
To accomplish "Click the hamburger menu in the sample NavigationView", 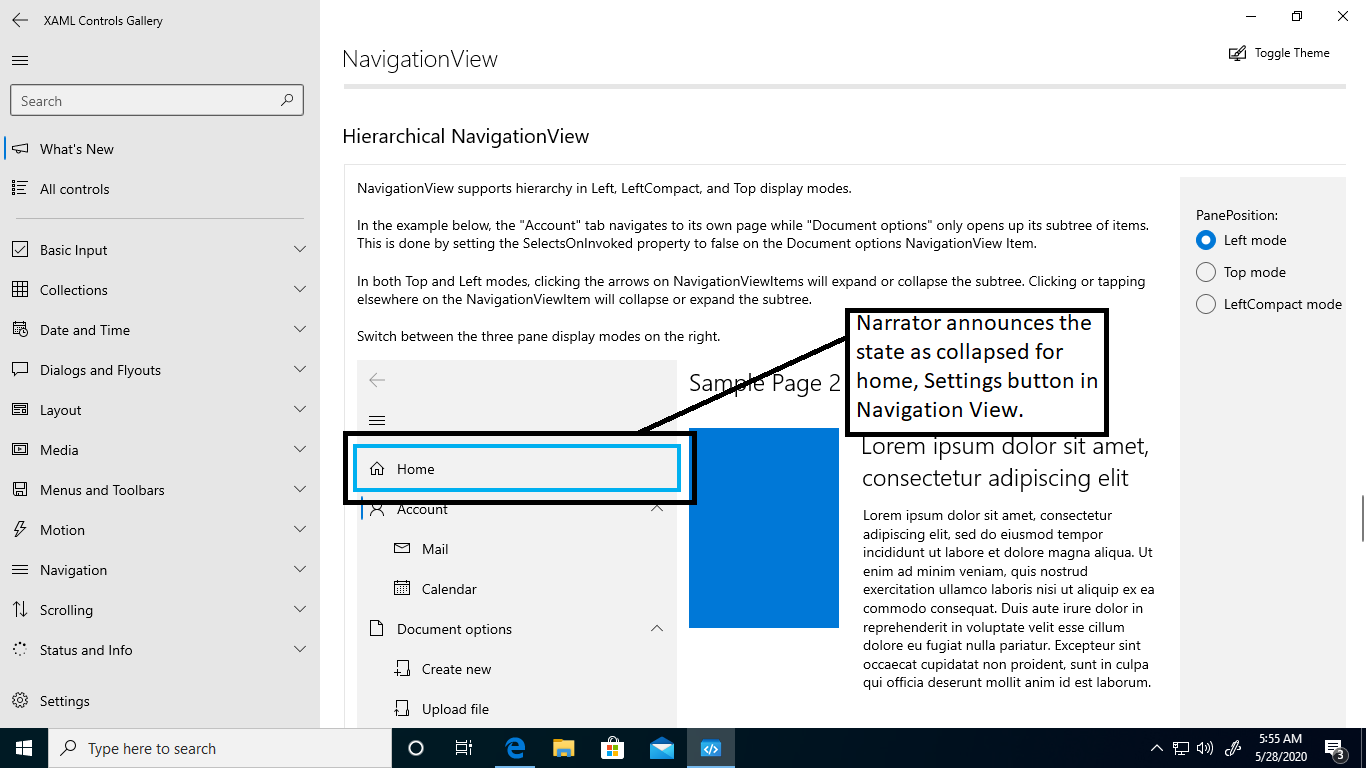I will 377,419.
